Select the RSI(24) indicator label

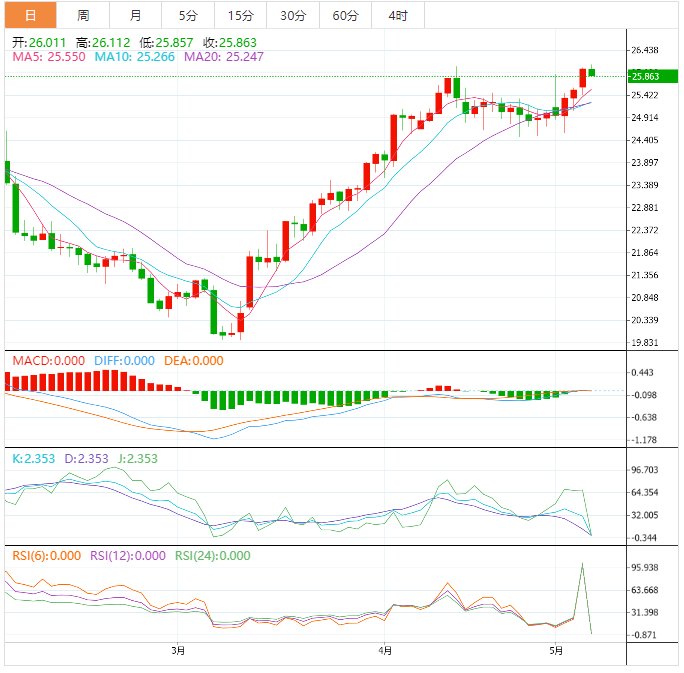[213, 556]
